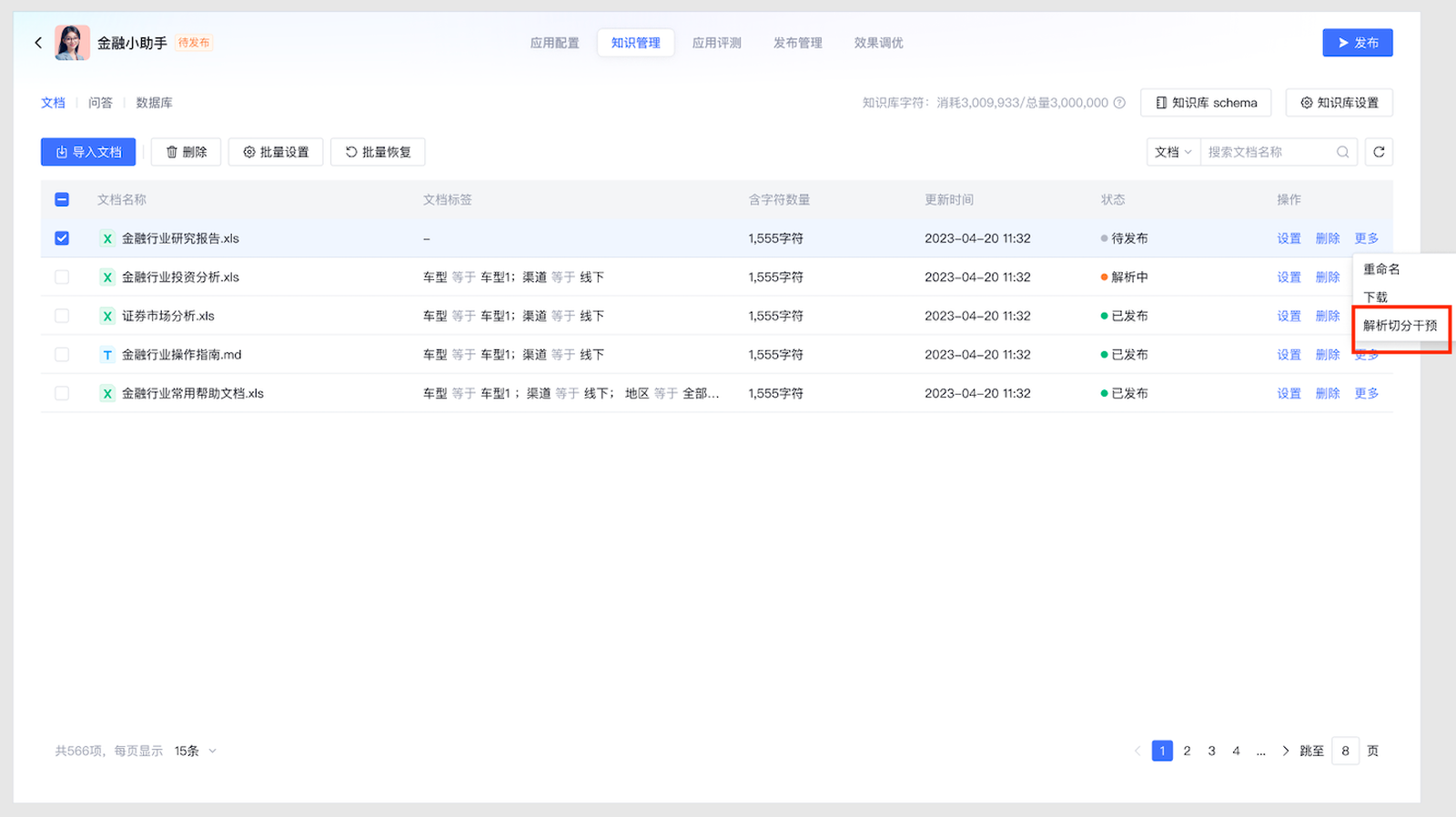Image resolution: width=1456 pixels, height=817 pixels.
Task: Switch to the 应用评测 tab
Action: pos(716,43)
